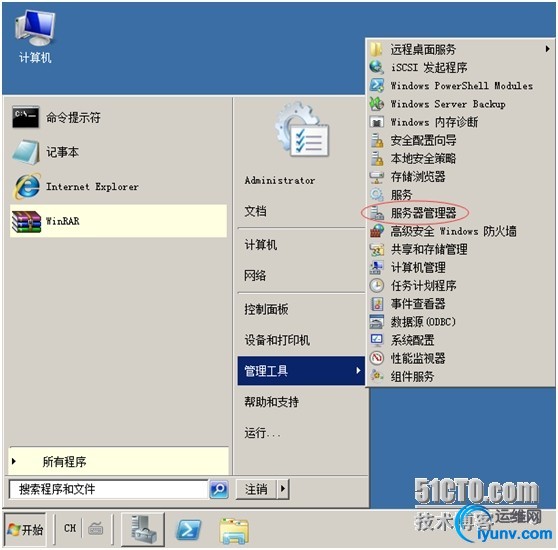Expand the 管理工具 submenu arrow
Viewport: 558px width, 550px height.
coord(358,370)
